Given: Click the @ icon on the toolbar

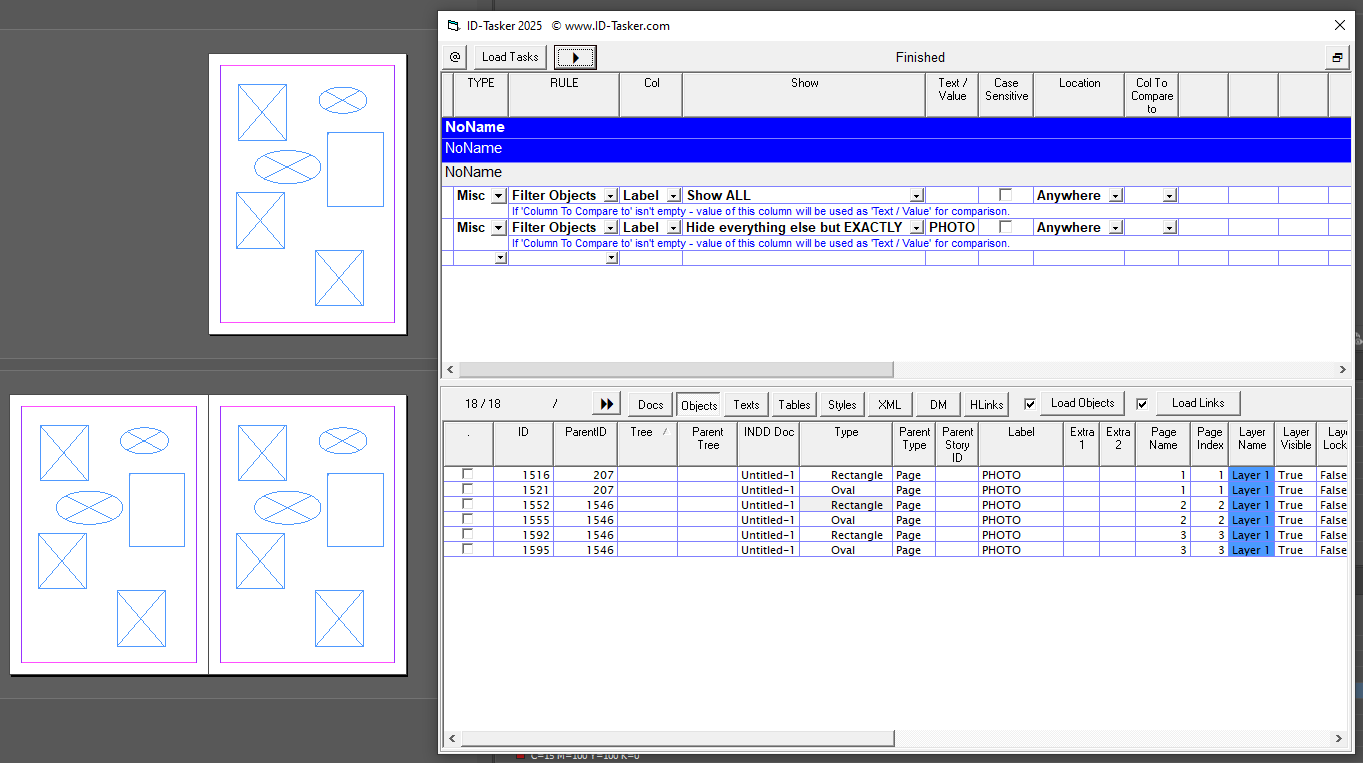Looking at the screenshot, I should point(454,57).
